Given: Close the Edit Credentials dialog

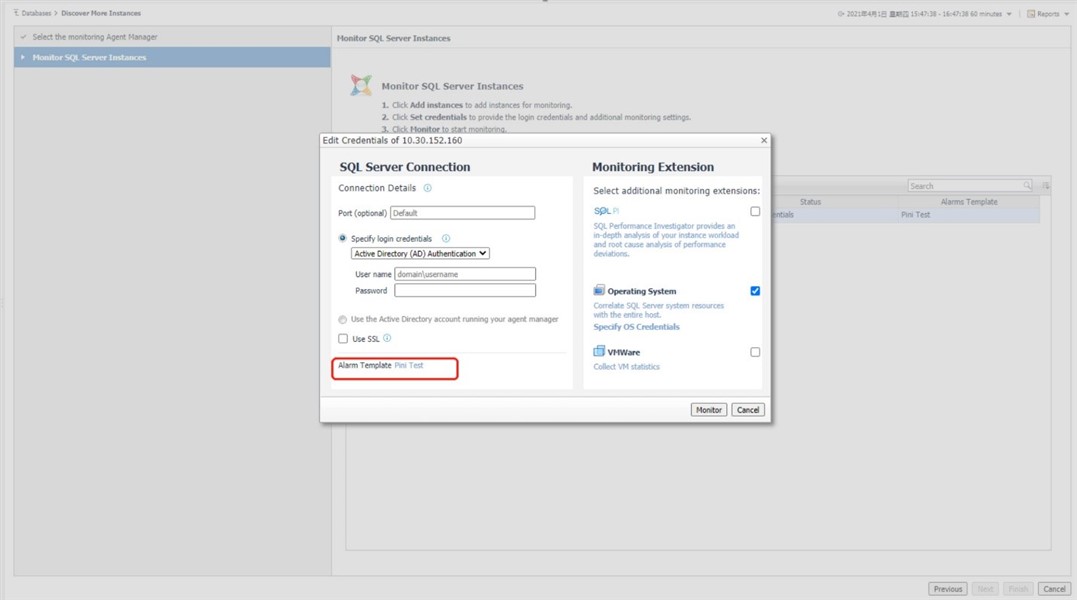Looking at the screenshot, I should pyautogui.click(x=764, y=140).
